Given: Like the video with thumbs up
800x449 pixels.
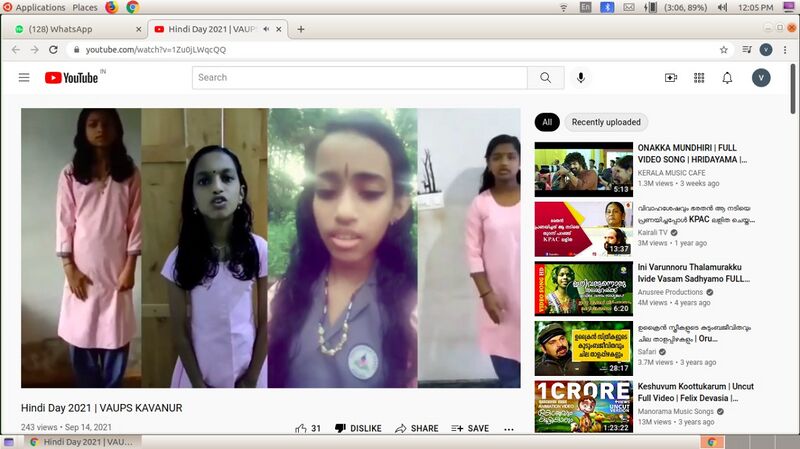Looking at the screenshot, I should [308, 428].
